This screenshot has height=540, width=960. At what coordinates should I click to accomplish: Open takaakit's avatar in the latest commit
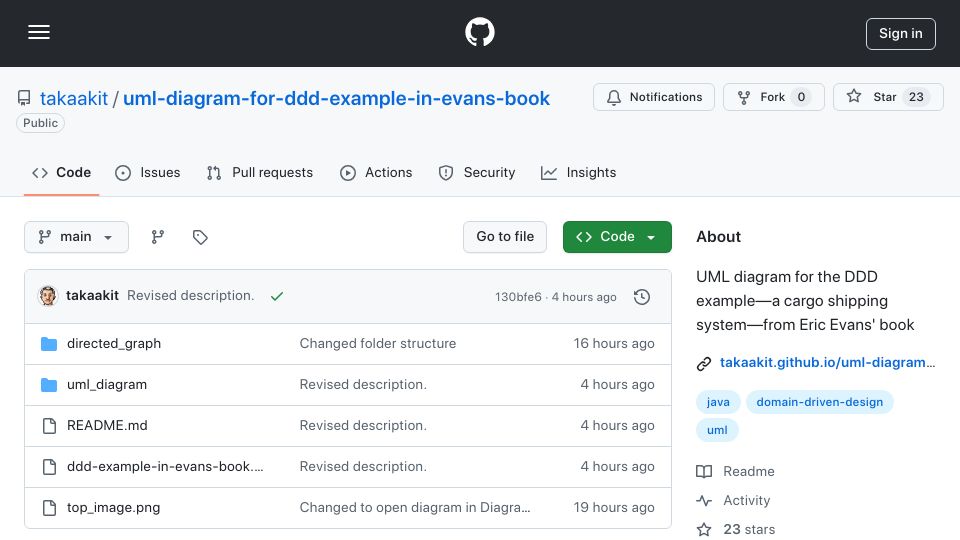point(48,296)
